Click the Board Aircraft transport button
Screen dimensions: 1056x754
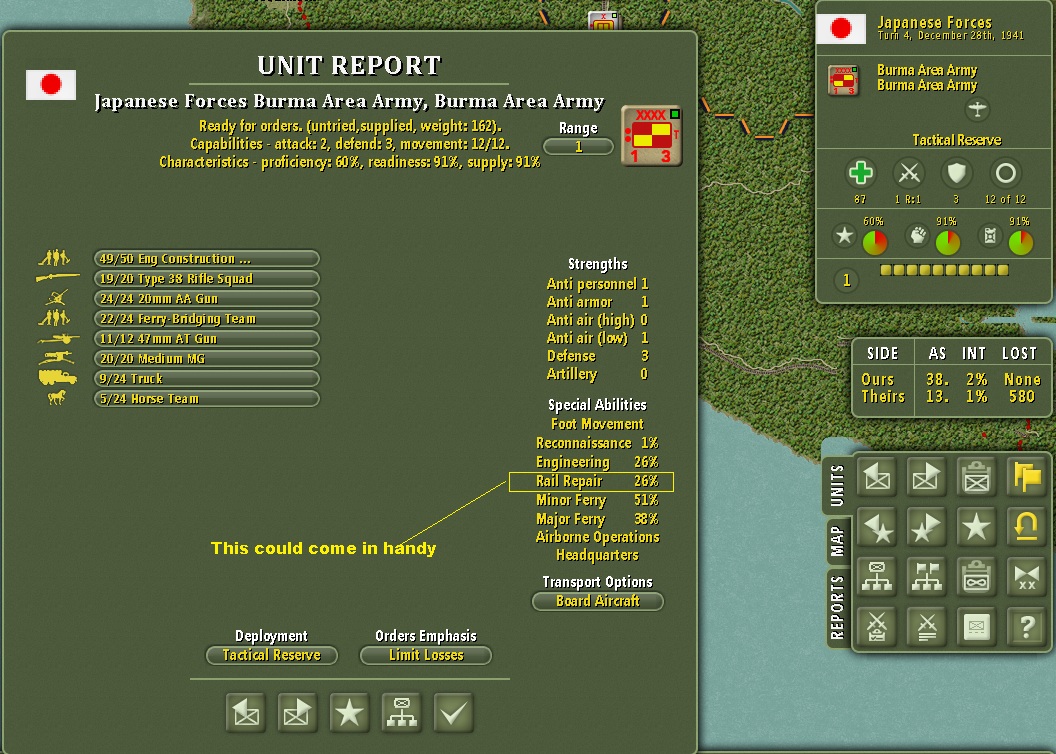coord(597,601)
